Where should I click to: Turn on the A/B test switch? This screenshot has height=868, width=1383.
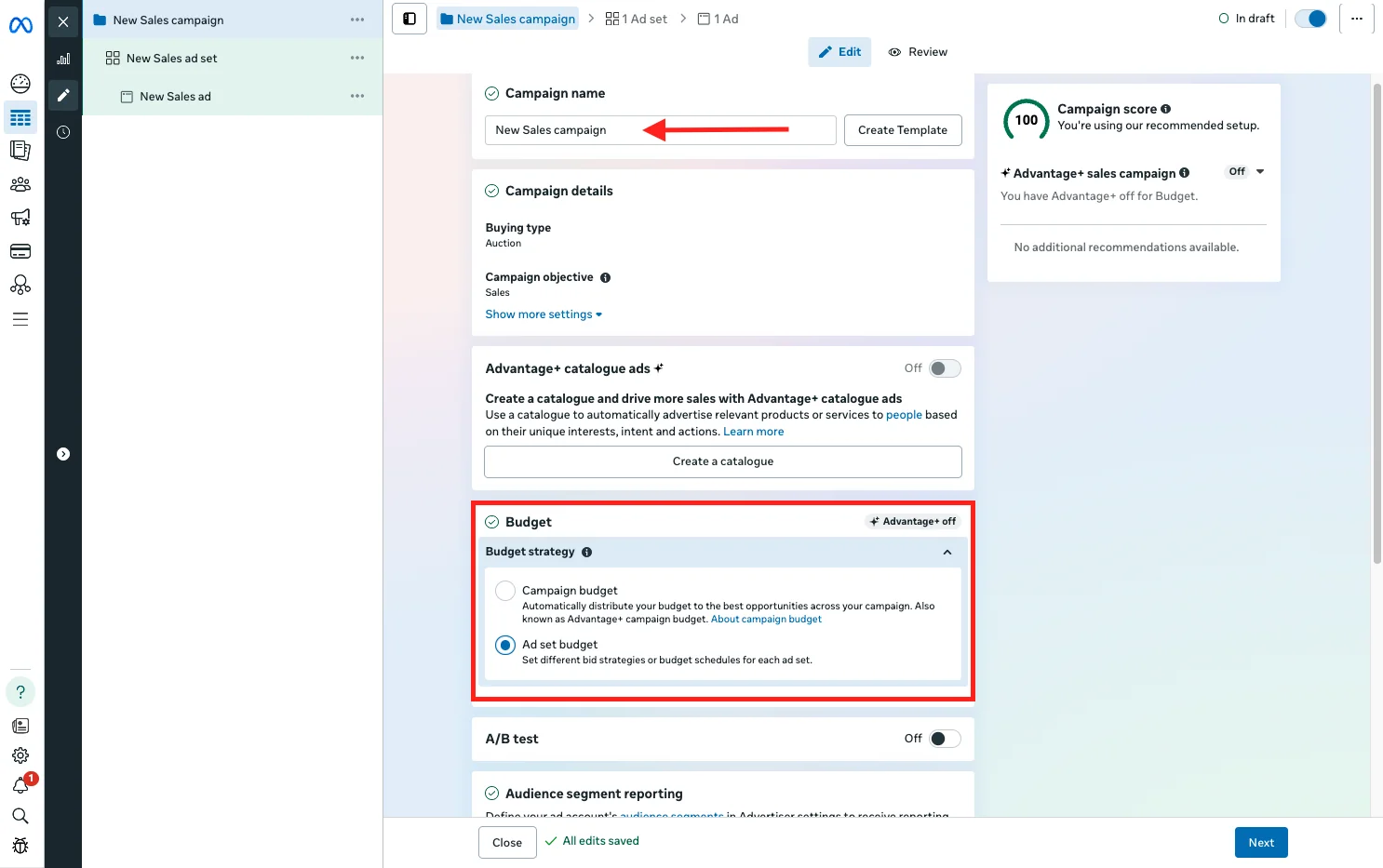945,739
